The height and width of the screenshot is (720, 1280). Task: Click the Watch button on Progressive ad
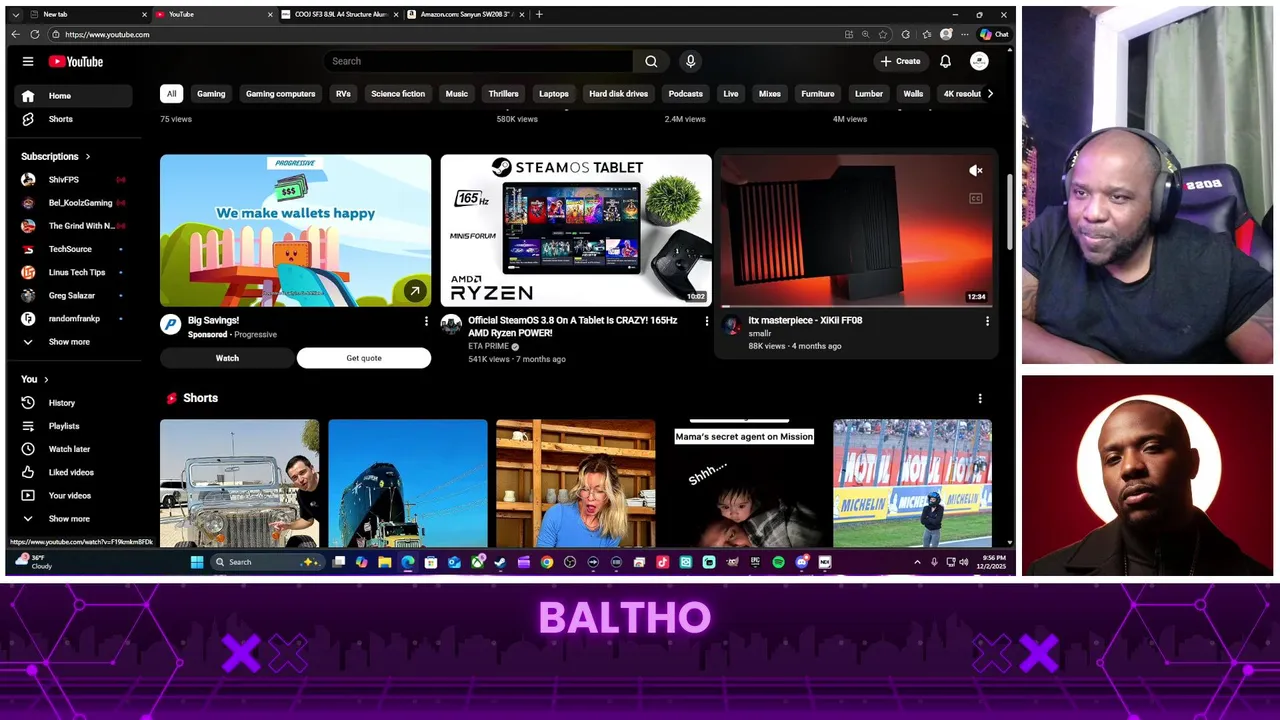(x=227, y=358)
